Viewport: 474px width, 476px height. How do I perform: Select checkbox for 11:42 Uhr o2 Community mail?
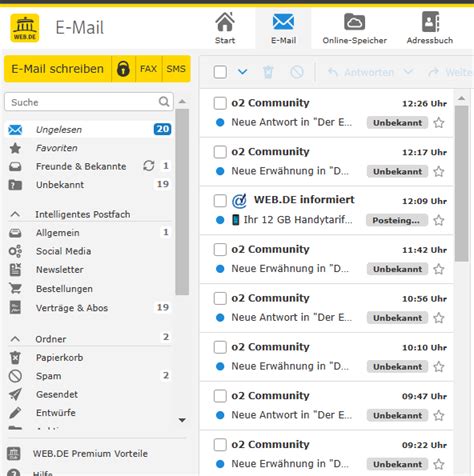click(220, 249)
